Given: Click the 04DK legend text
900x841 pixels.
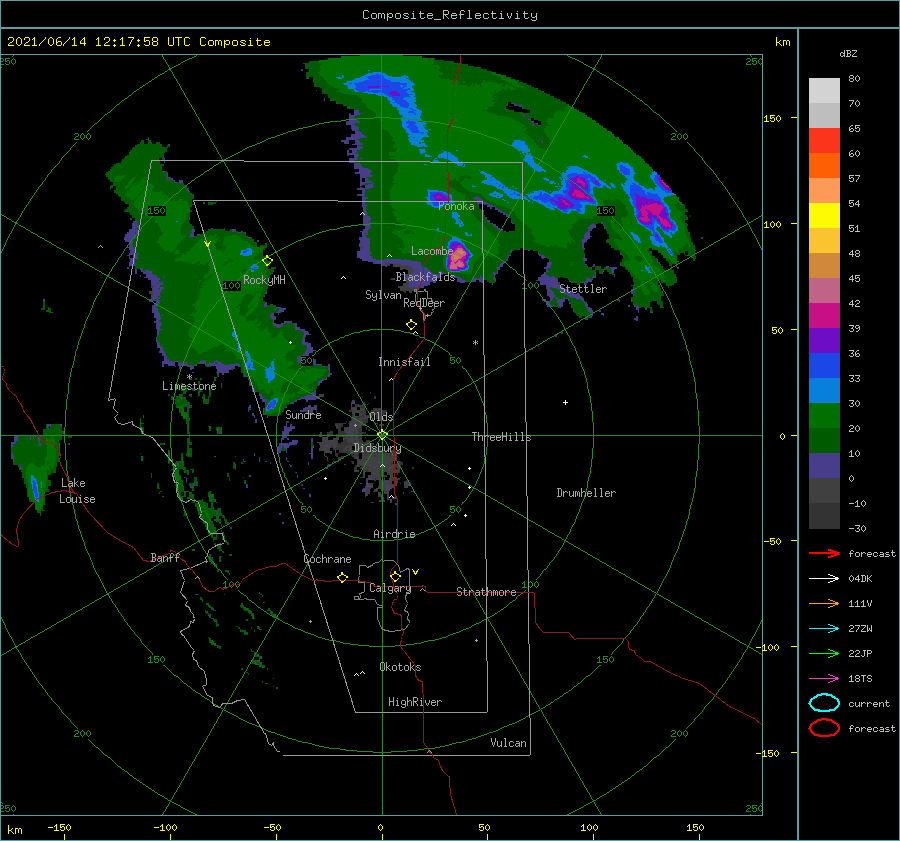Looking at the screenshot, I should (860, 579).
